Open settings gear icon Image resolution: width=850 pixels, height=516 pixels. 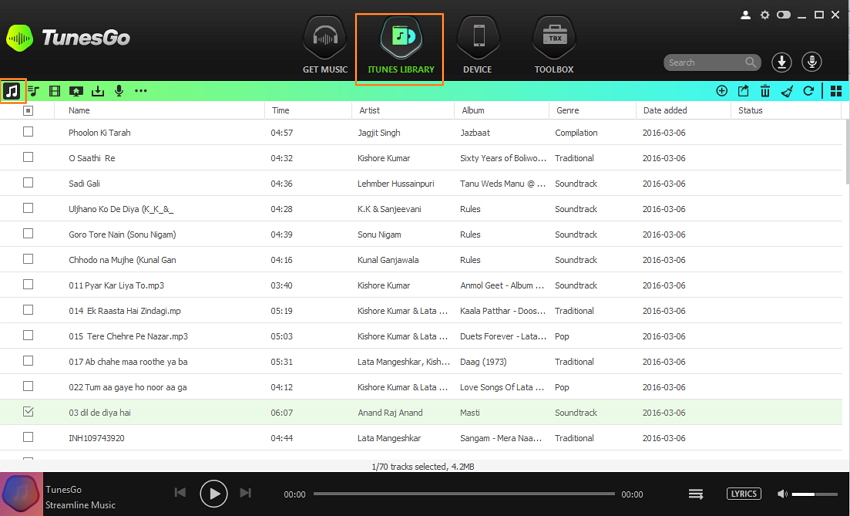[764, 15]
